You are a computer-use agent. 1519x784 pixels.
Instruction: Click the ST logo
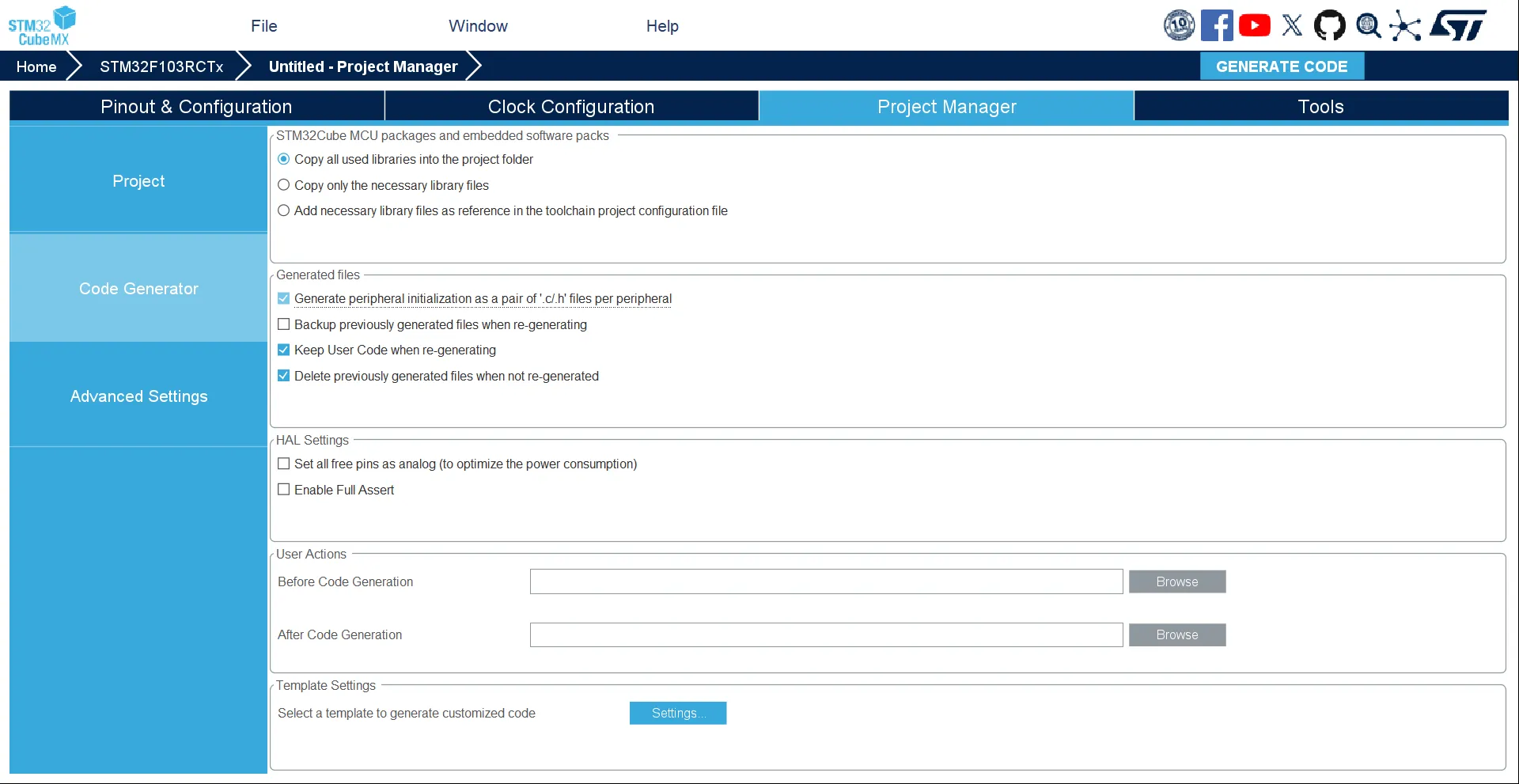[1458, 25]
